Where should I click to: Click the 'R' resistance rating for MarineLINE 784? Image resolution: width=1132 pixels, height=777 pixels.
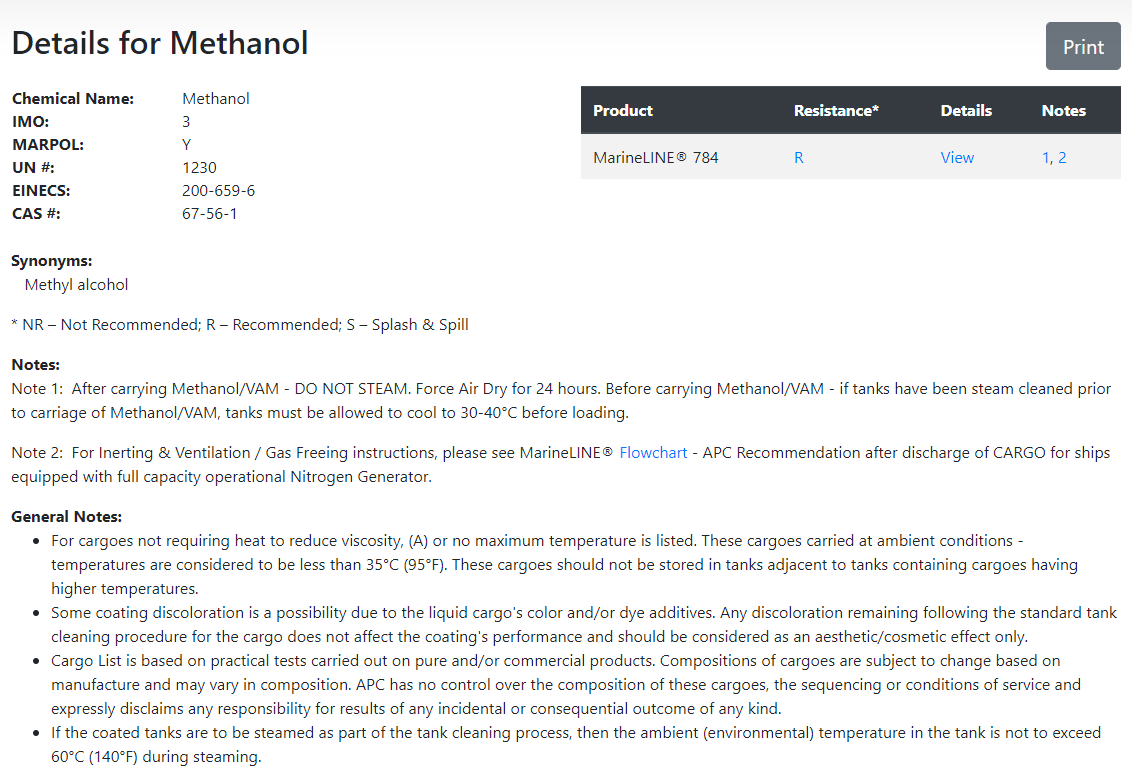[798, 157]
